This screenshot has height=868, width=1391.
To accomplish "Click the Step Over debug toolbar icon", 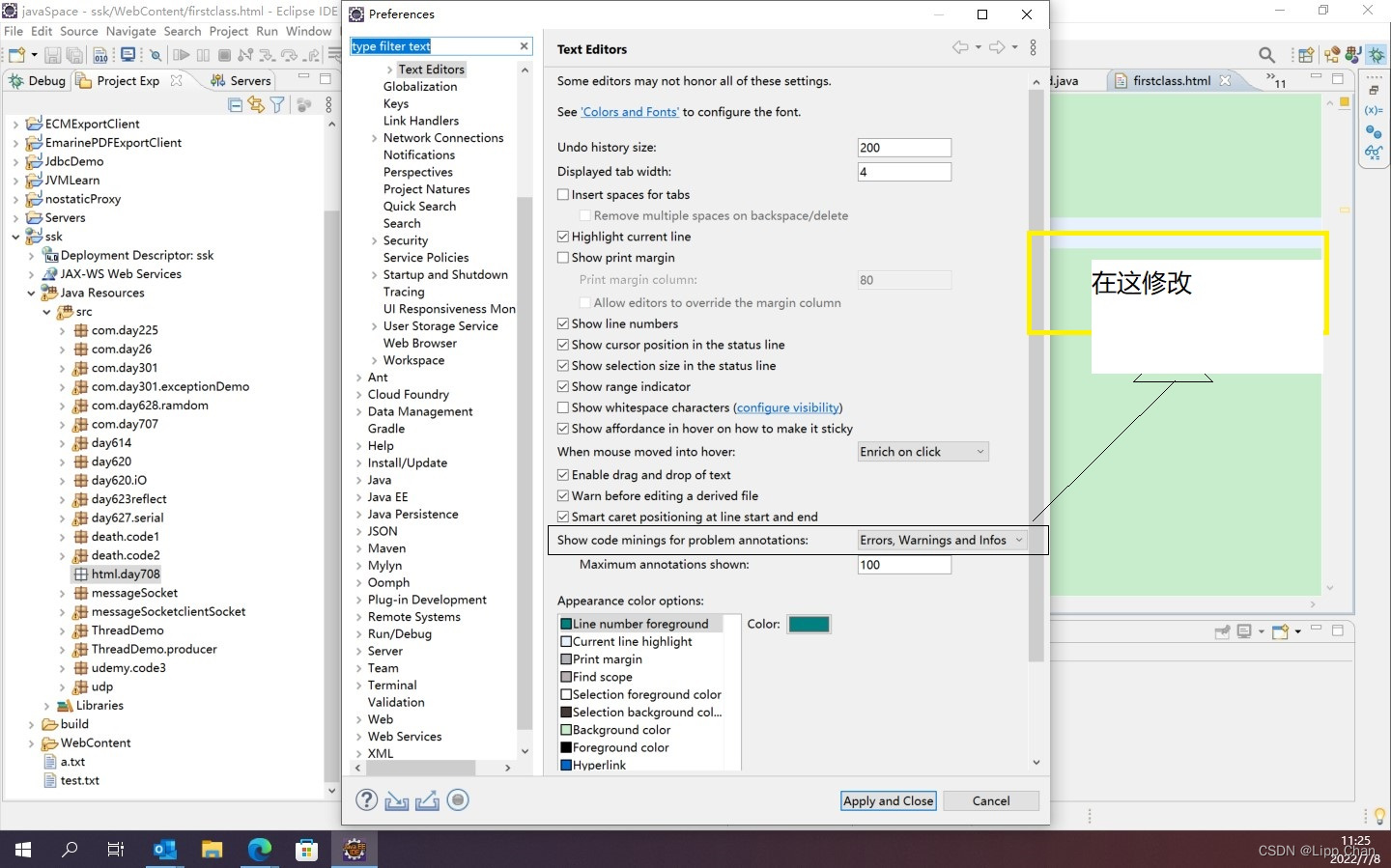I will [x=289, y=55].
